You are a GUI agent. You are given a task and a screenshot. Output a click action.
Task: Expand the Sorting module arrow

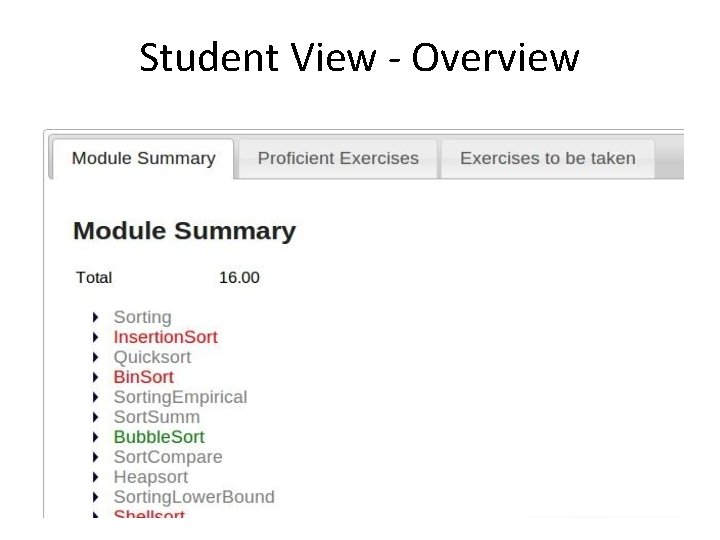click(x=96, y=318)
